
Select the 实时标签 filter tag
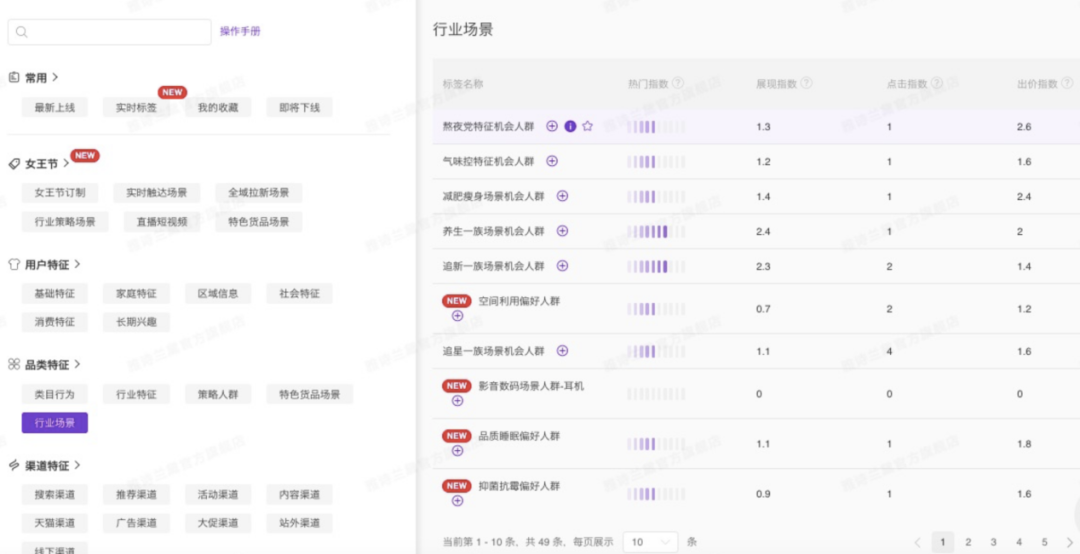point(136,108)
